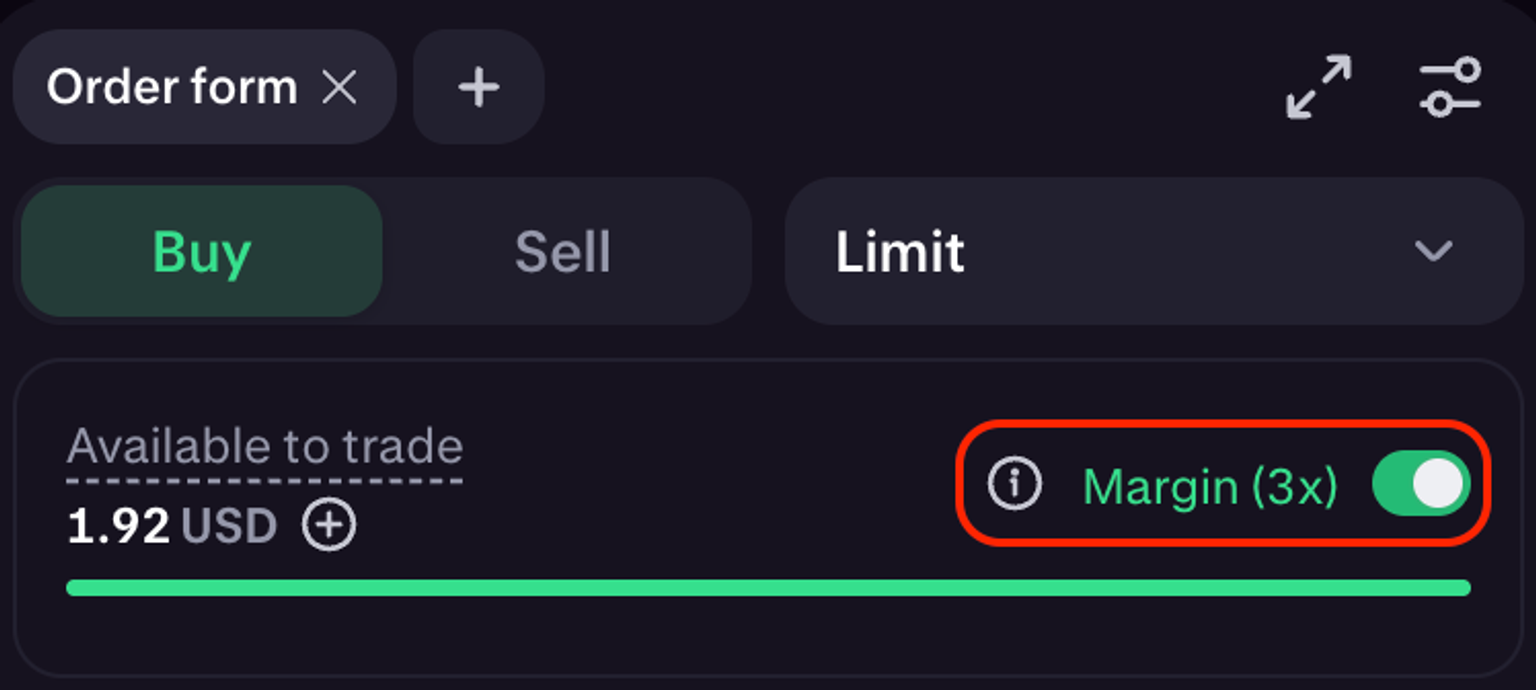Close the Order form tab
Viewport: 1536px width, 690px height.
pyautogui.click(x=340, y=88)
